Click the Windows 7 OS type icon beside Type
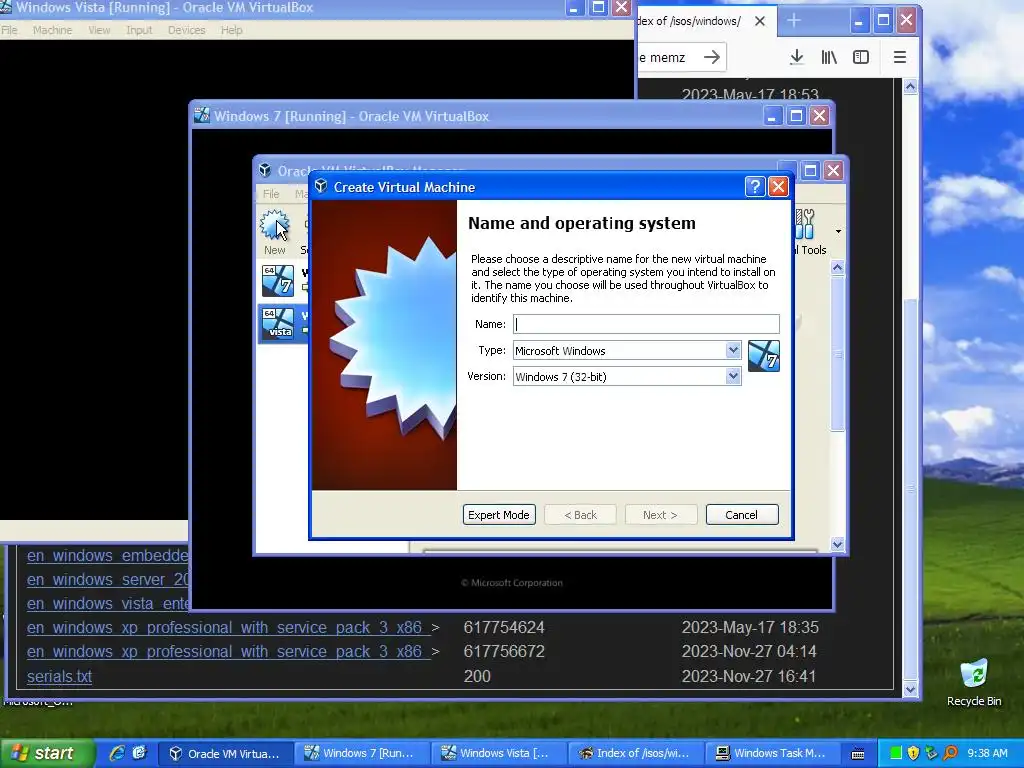Screen dimensions: 1024x768 763,356
